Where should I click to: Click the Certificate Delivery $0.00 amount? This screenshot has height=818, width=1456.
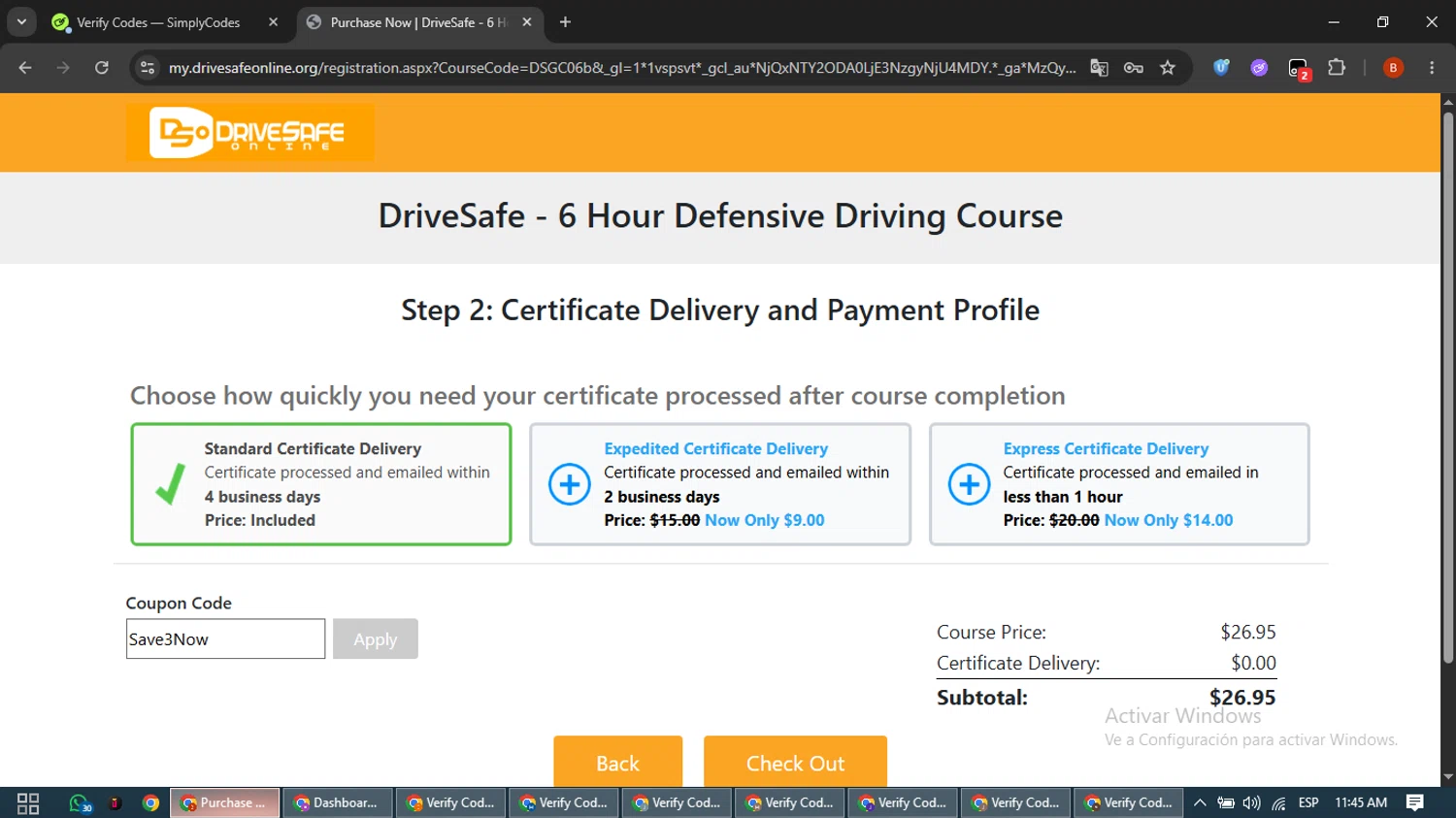click(x=1253, y=664)
